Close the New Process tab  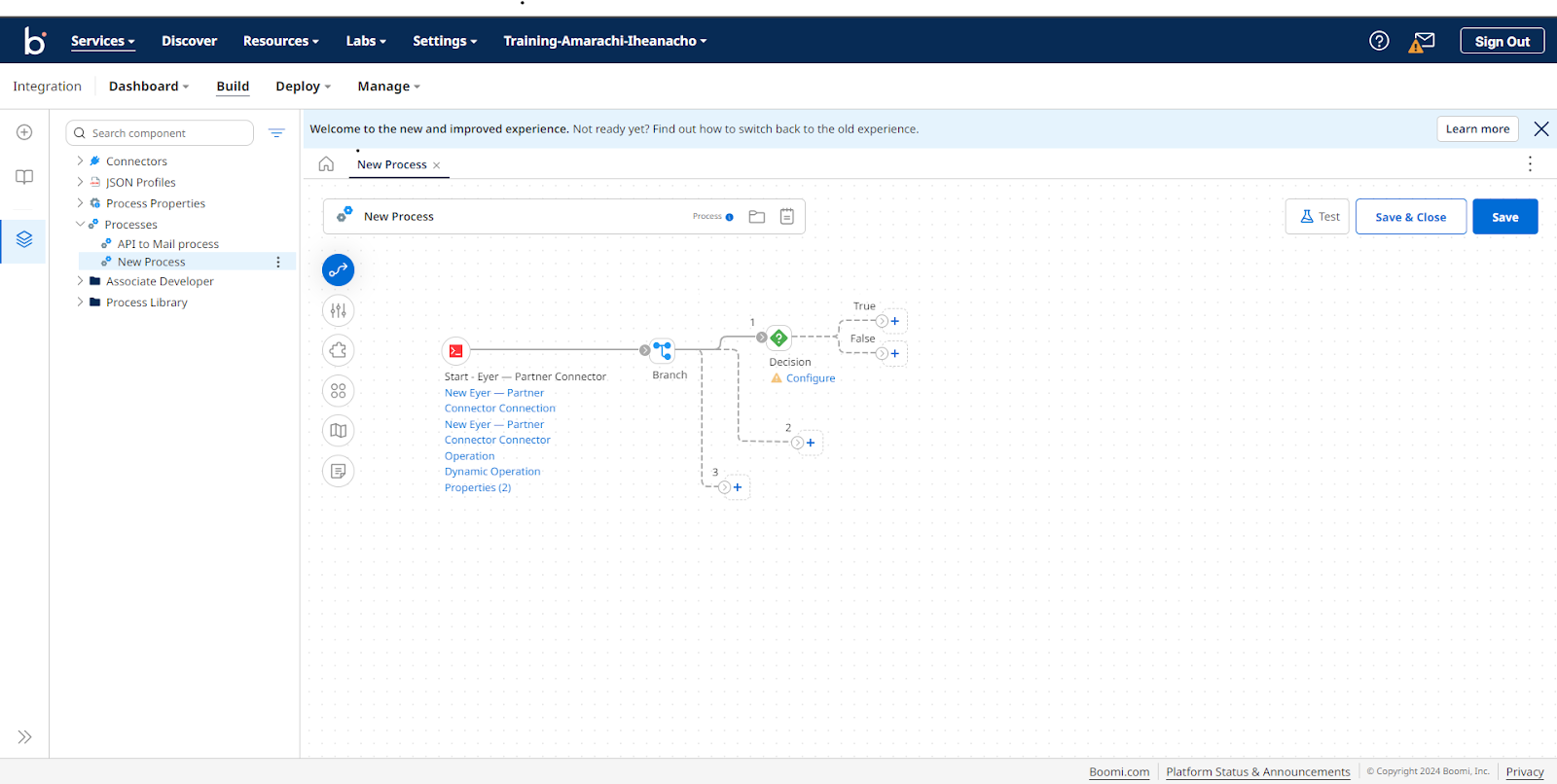coord(437,165)
